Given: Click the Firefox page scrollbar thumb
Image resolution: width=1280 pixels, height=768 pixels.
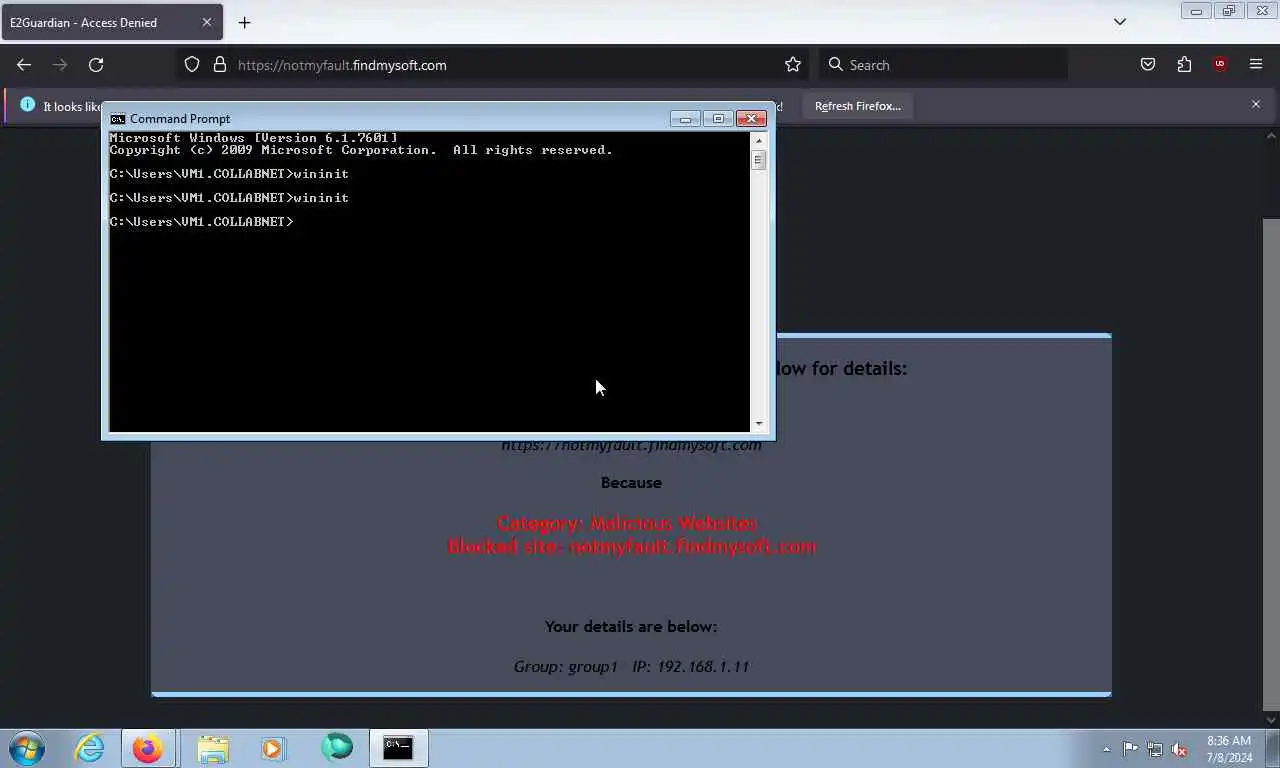Looking at the screenshot, I should (1271, 462).
